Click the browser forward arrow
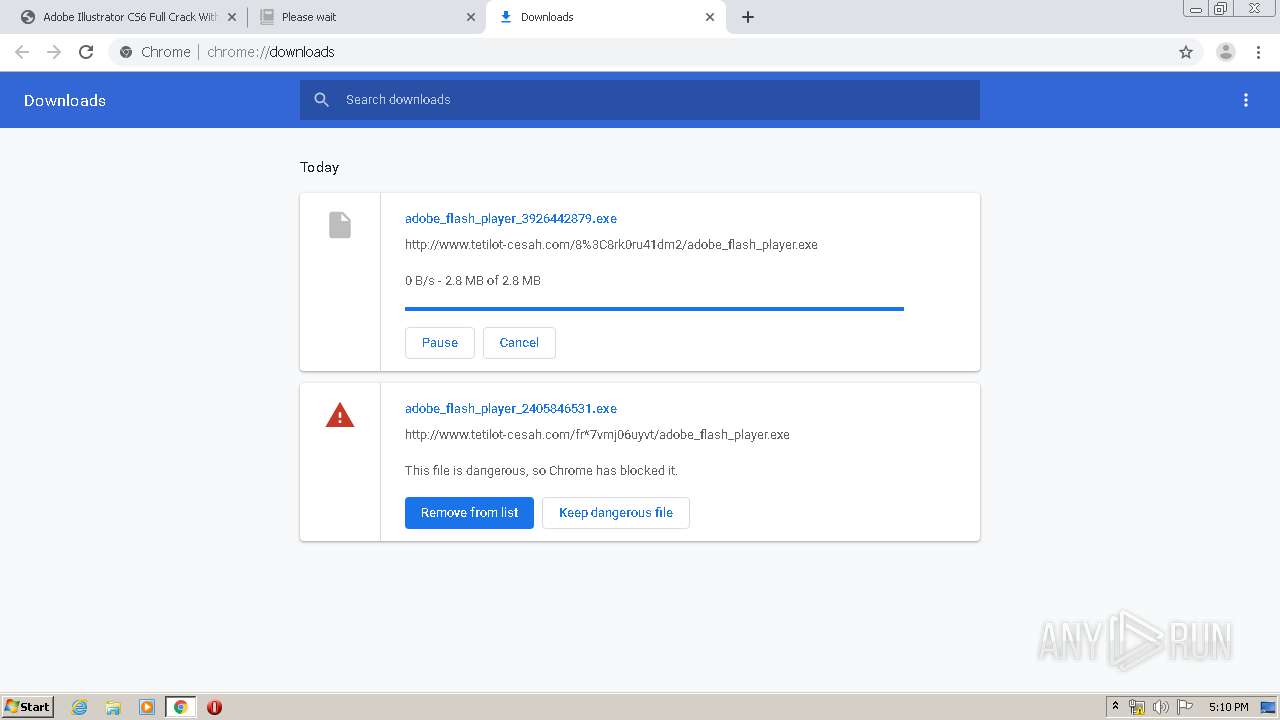The width and height of the screenshot is (1280, 720). (x=54, y=52)
